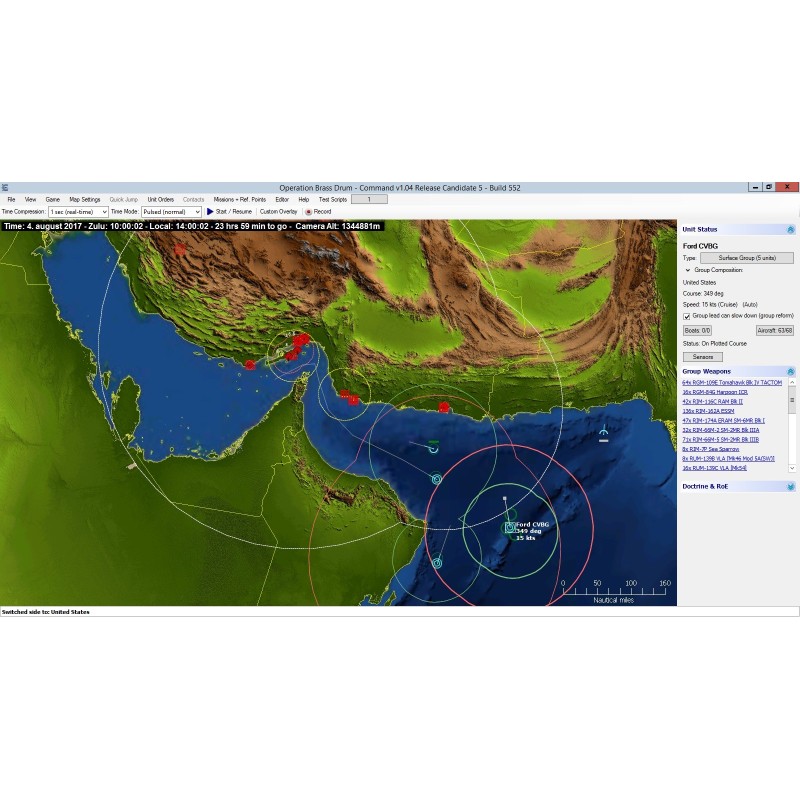Click the Aircraft: 63/68 button
This screenshot has width=800, height=800.
click(774, 330)
